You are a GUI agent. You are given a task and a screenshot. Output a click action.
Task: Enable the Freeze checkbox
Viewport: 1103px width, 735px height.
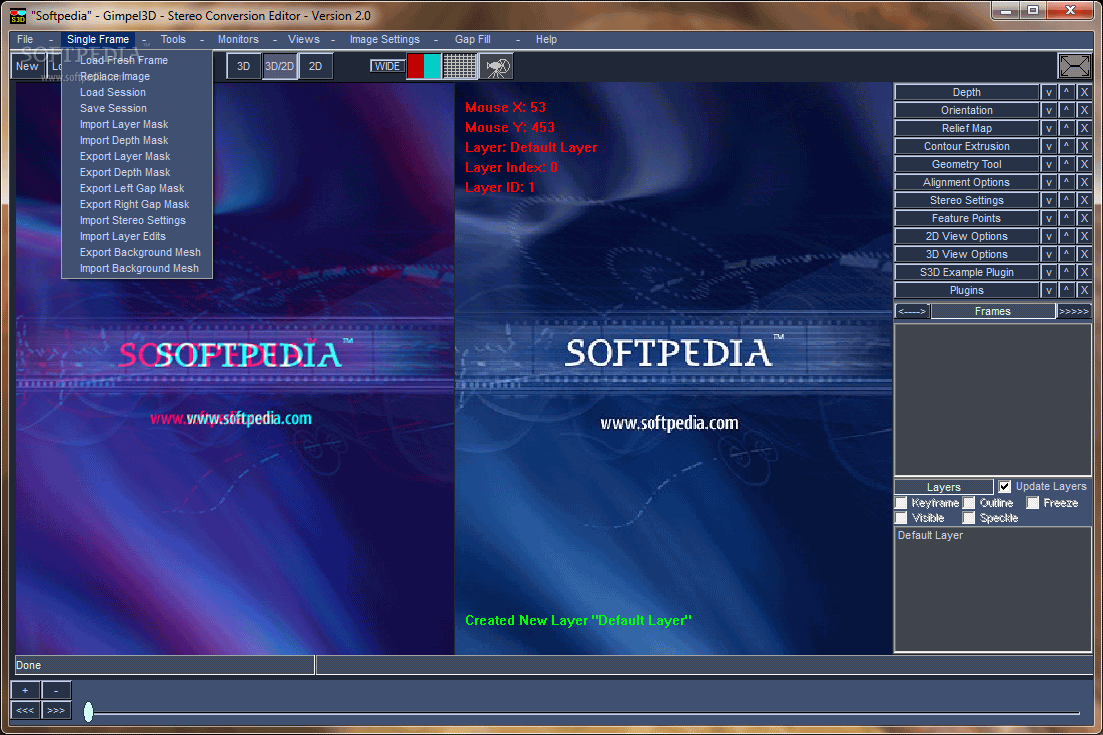coord(1033,503)
